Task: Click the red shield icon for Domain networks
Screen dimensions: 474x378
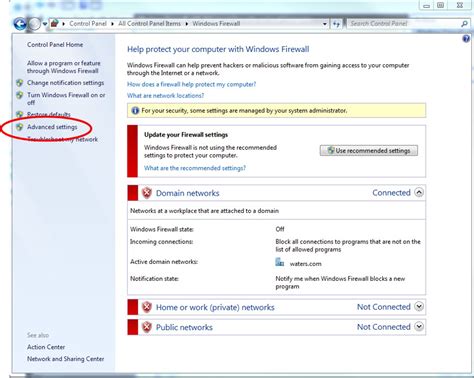Action: tap(147, 193)
